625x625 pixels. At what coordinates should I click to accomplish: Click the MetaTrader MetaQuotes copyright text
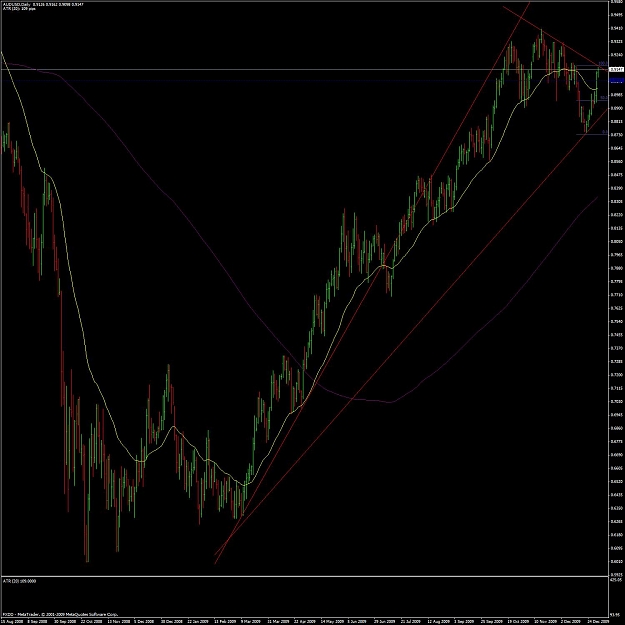click(60, 614)
